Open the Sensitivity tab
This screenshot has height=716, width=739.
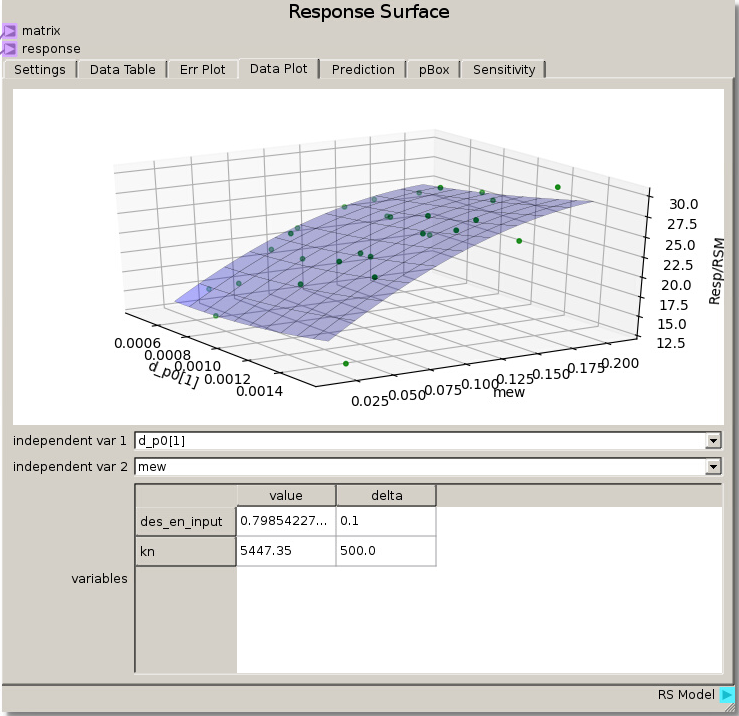coord(504,70)
